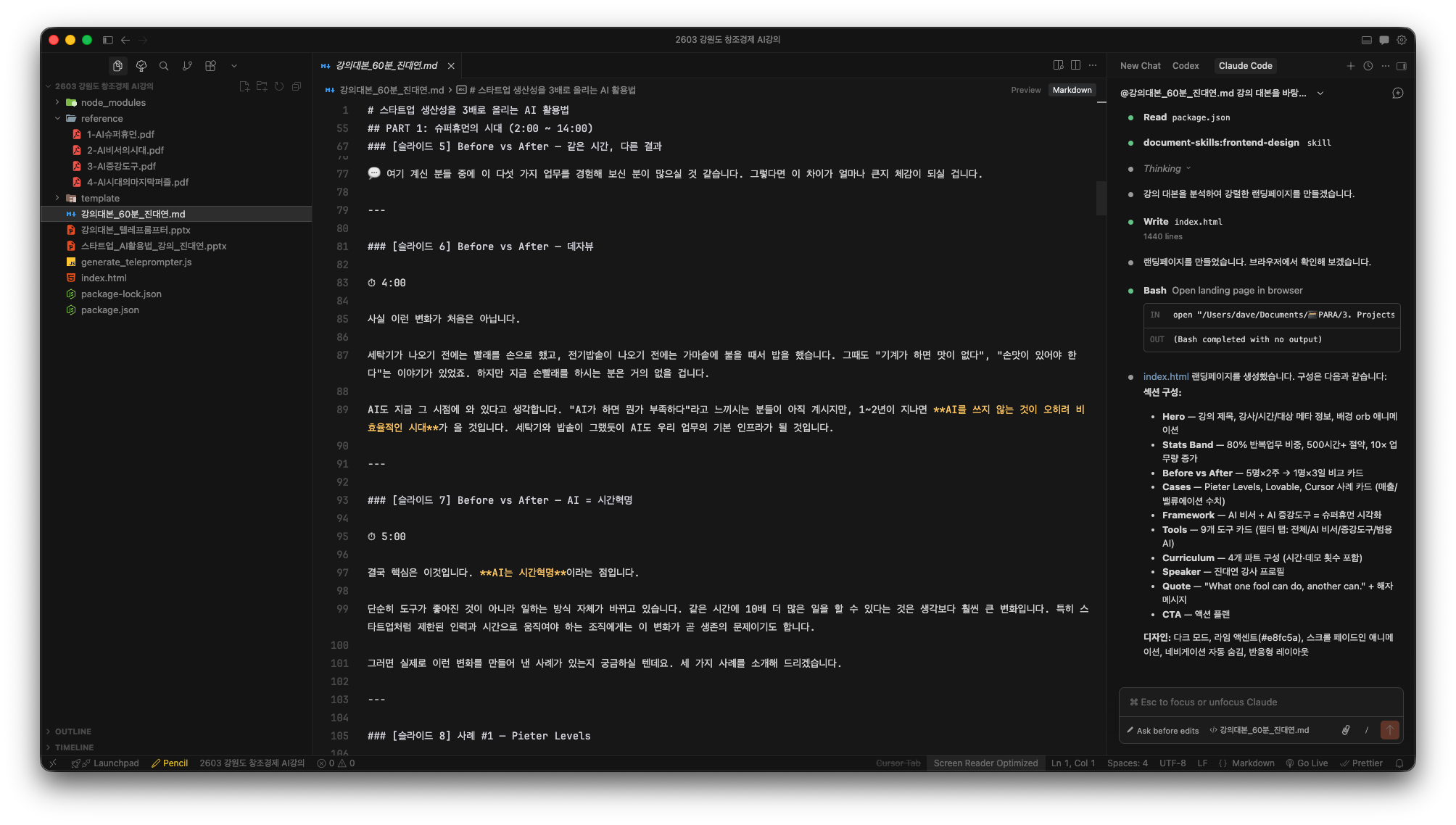Open the Extensions view icon
This screenshot has height=825, width=1456.
pos(210,66)
